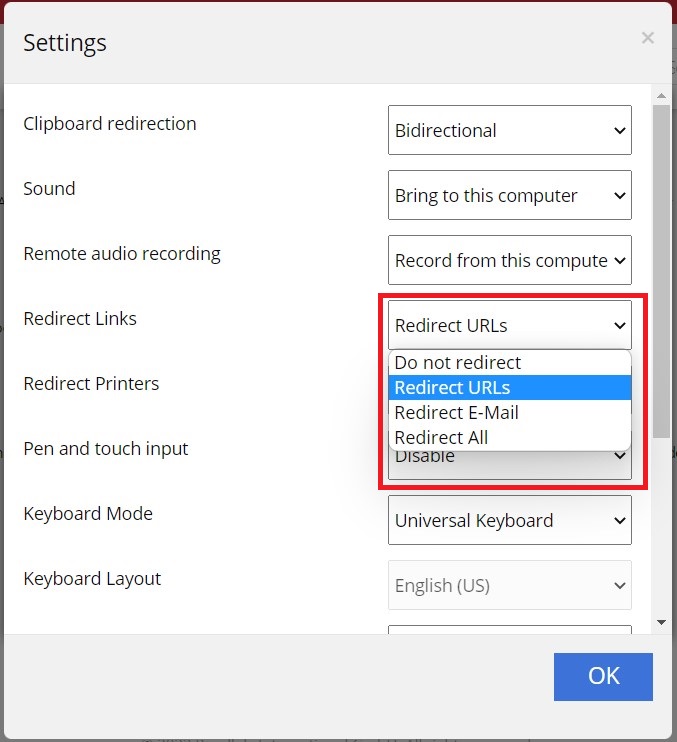Expand the Remote audio recording dropdown
The height and width of the screenshot is (742, 677).
click(509, 260)
